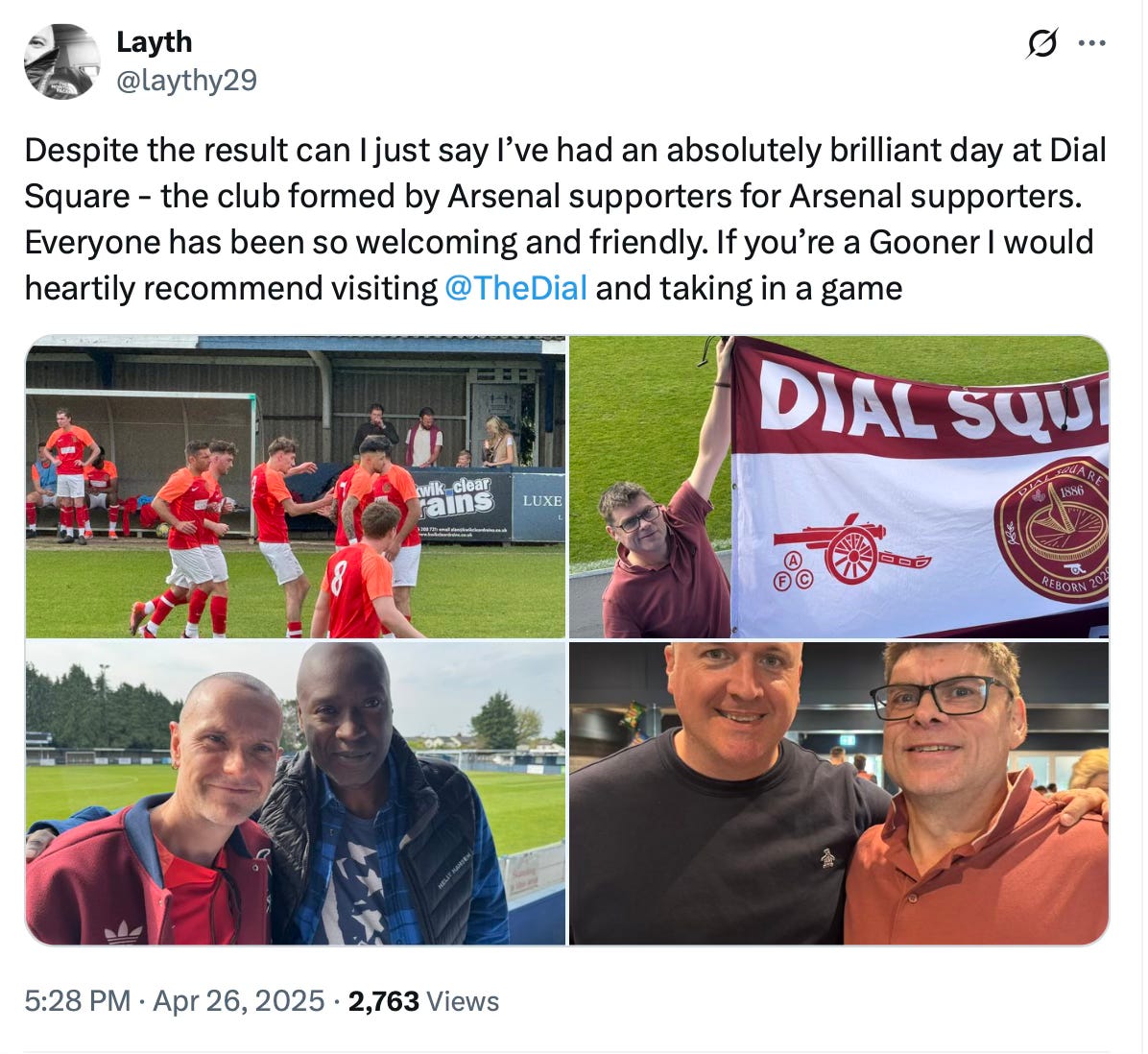Click the 2,763 Views counter
The width and height of the screenshot is (1148, 1054).
tap(423, 1000)
